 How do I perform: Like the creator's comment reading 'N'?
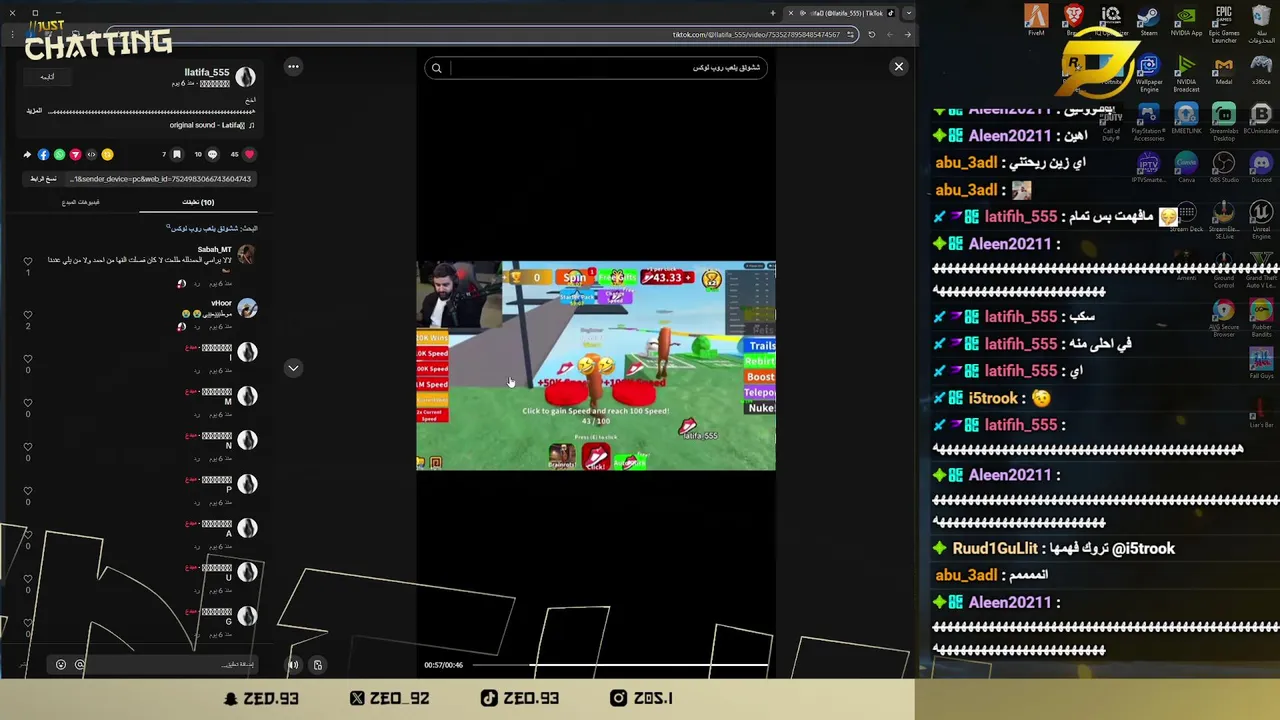[x=28, y=447]
